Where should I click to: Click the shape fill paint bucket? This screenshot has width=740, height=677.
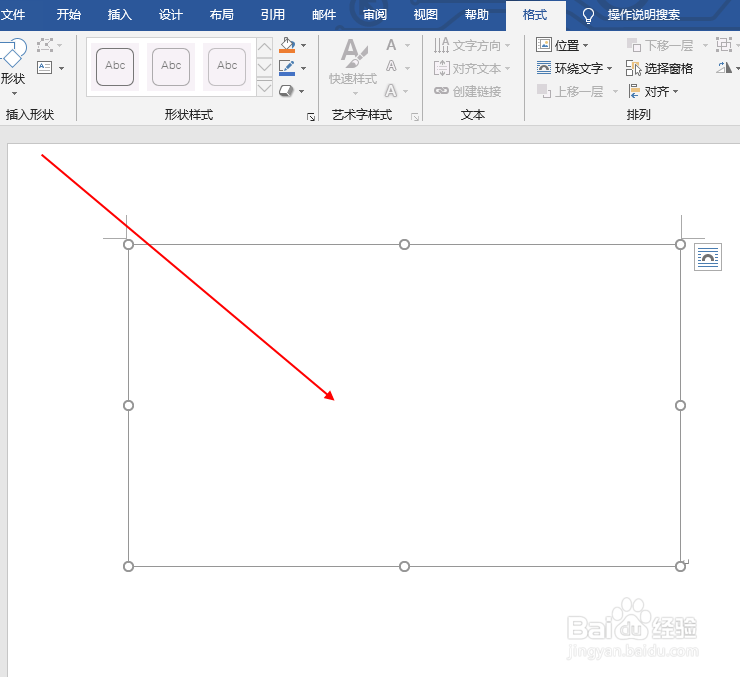[287, 45]
